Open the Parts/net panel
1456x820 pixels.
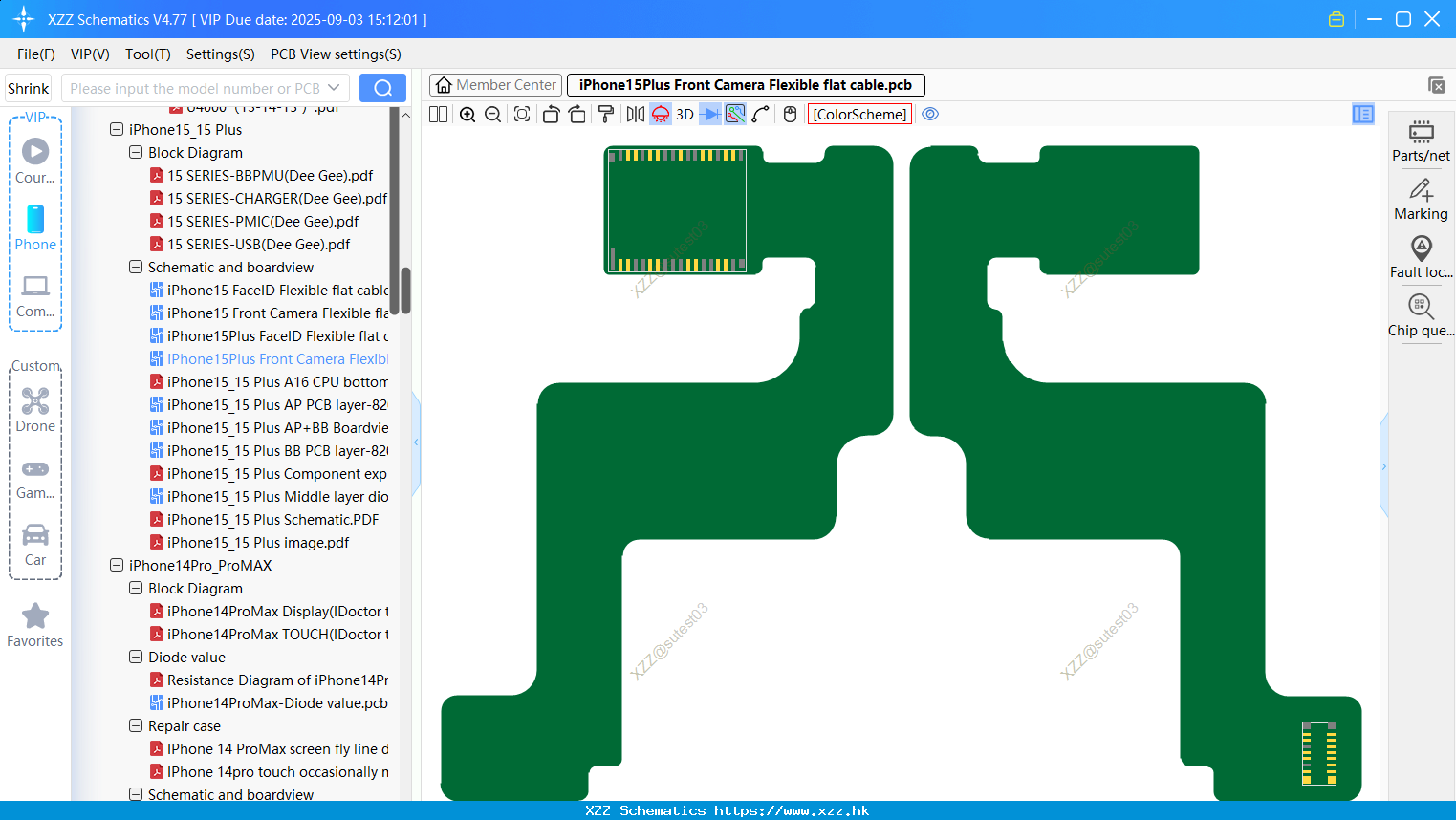[1421, 141]
